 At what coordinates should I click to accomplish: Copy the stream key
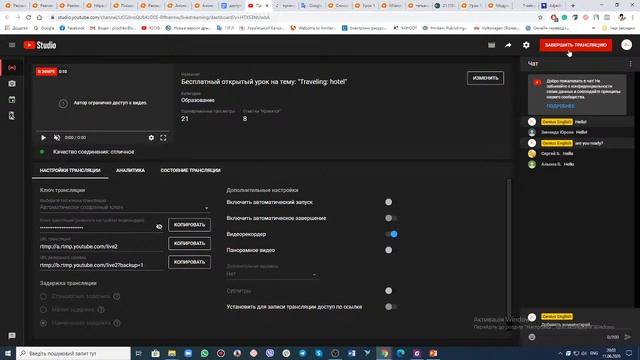(189, 225)
